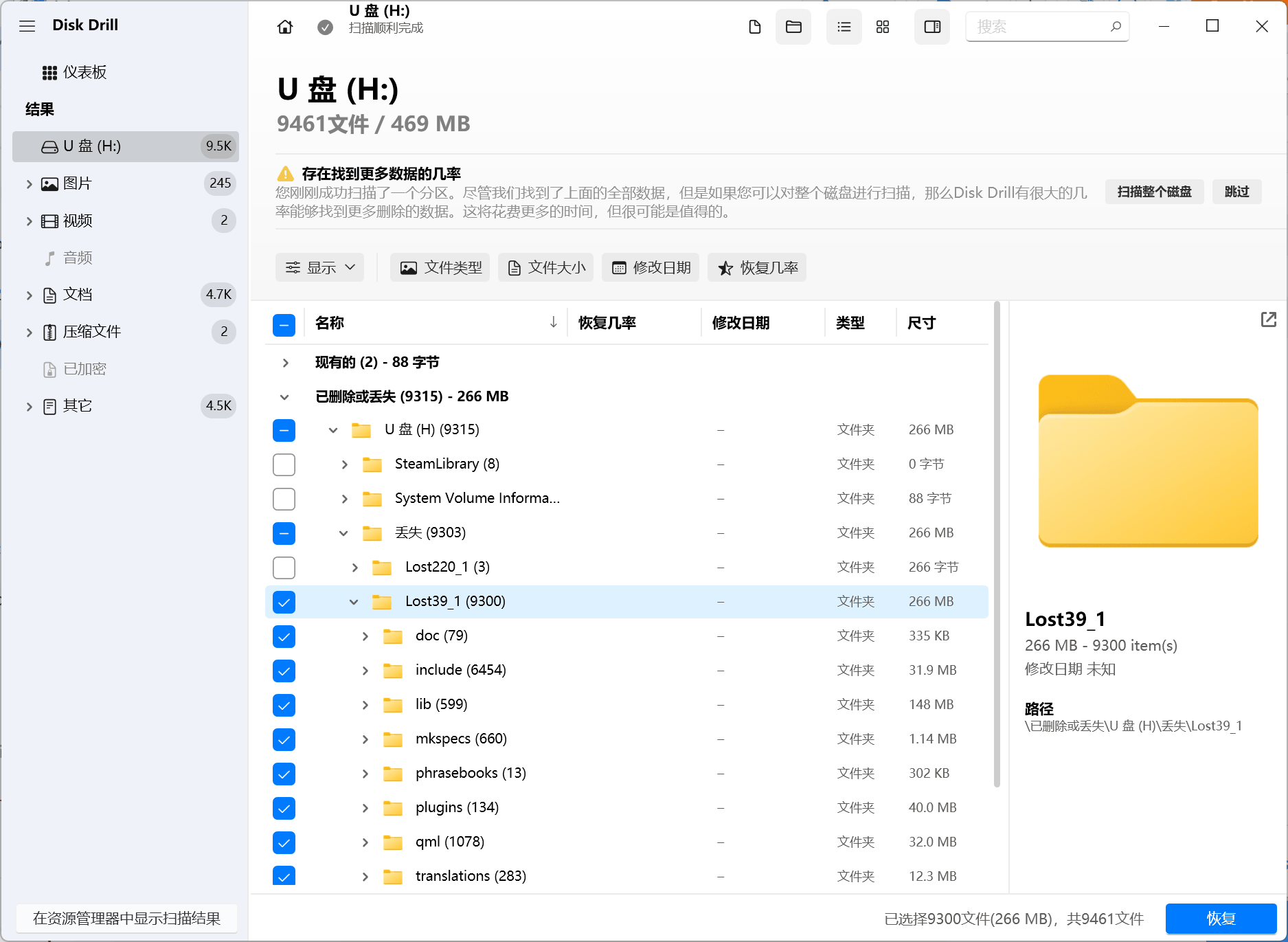Viewport: 1288px width, 942px height.
Task: Click 跳过 button
Action: click(1236, 192)
